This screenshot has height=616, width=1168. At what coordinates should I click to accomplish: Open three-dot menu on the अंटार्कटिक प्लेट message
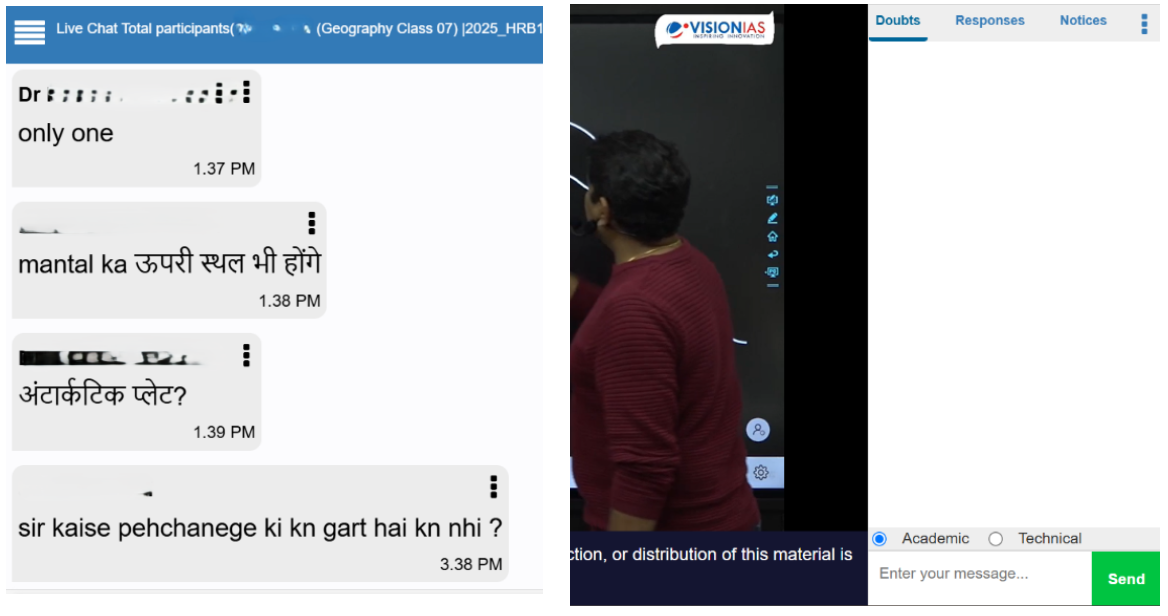click(246, 355)
